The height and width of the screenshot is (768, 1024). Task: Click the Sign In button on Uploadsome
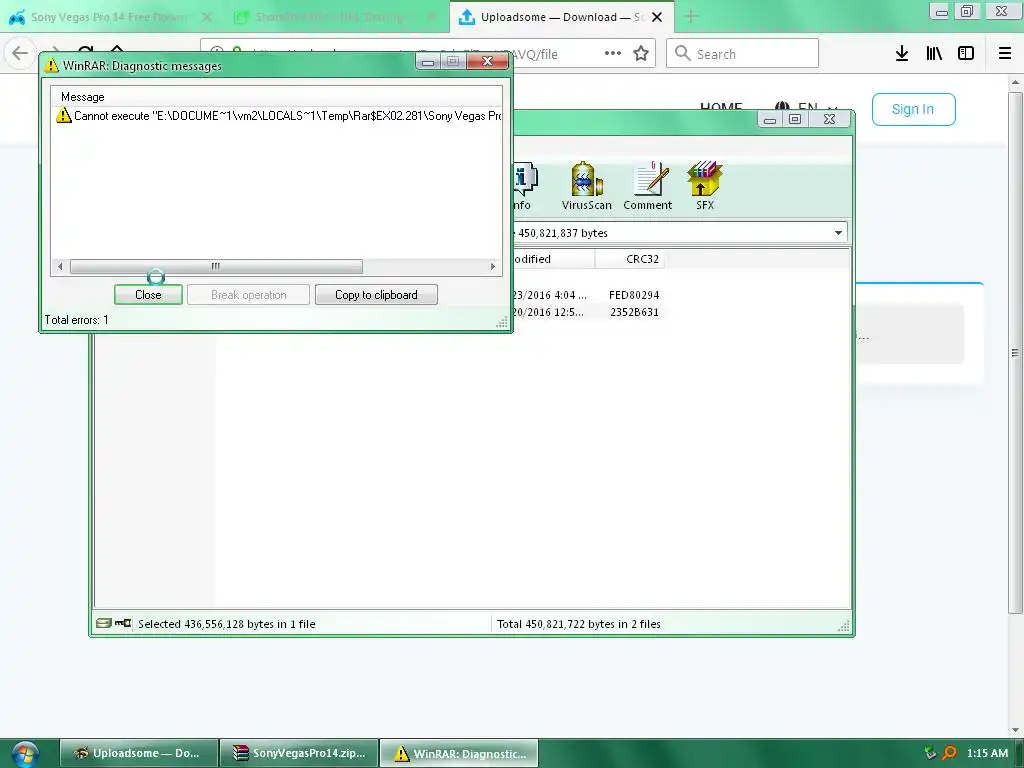pyautogui.click(x=914, y=109)
